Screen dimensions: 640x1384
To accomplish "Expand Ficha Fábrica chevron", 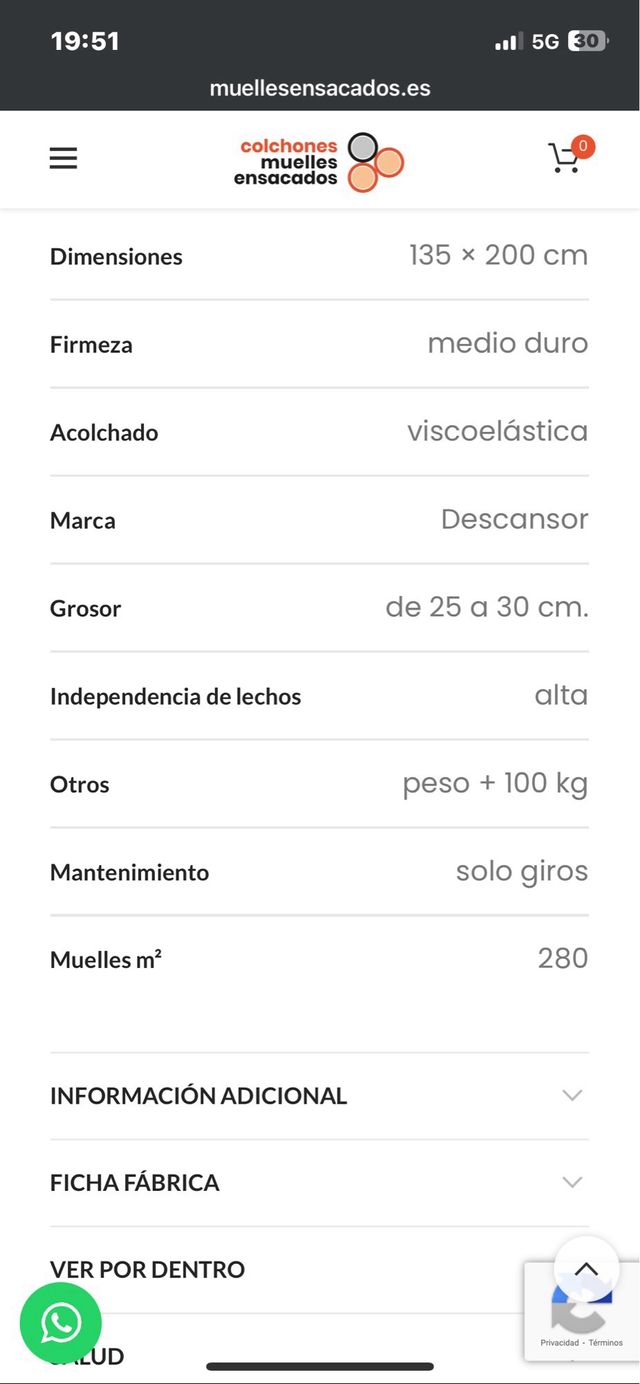I will coord(572,1182).
